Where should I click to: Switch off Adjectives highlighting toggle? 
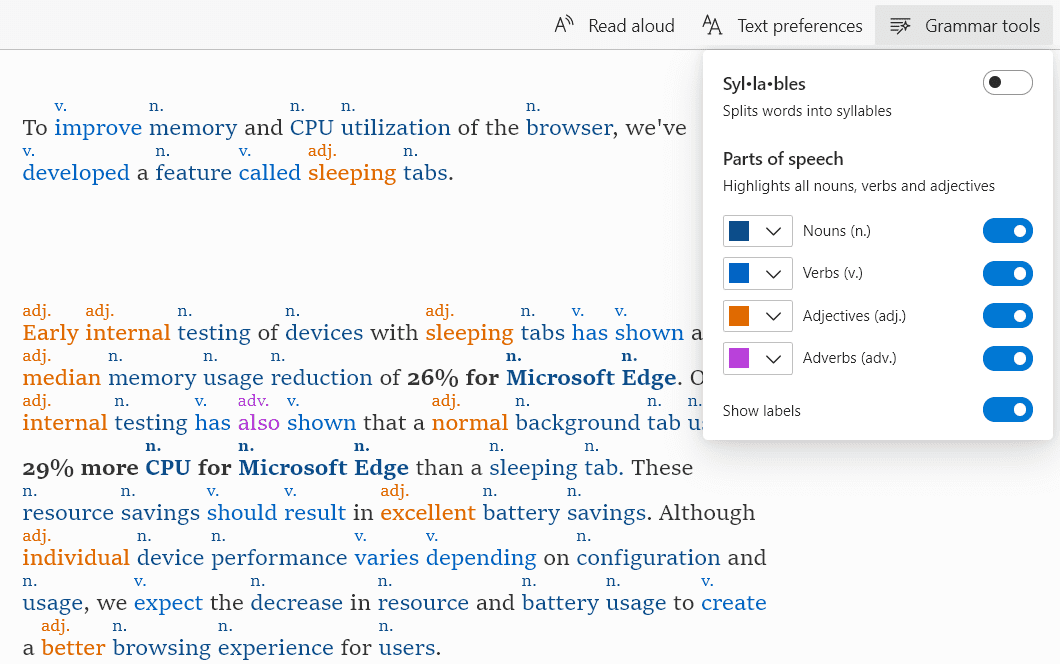(1007, 316)
